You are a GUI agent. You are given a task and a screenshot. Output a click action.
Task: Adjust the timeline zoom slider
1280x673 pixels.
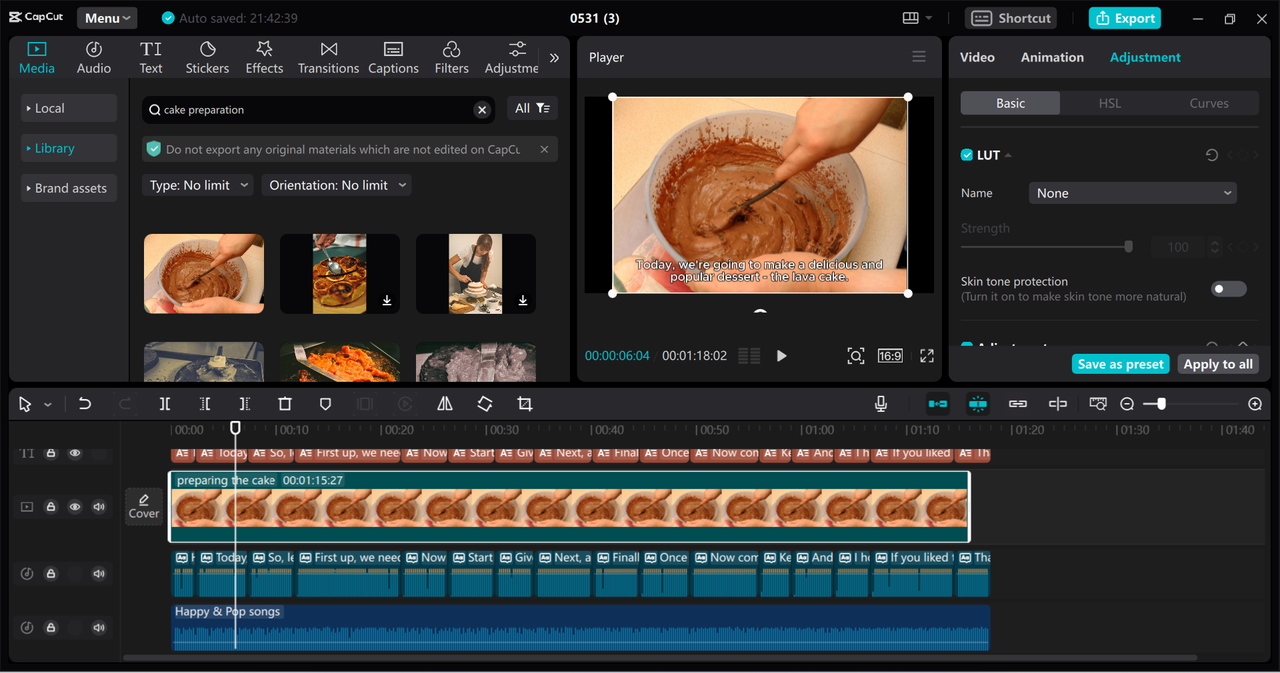pos(1160,404)
